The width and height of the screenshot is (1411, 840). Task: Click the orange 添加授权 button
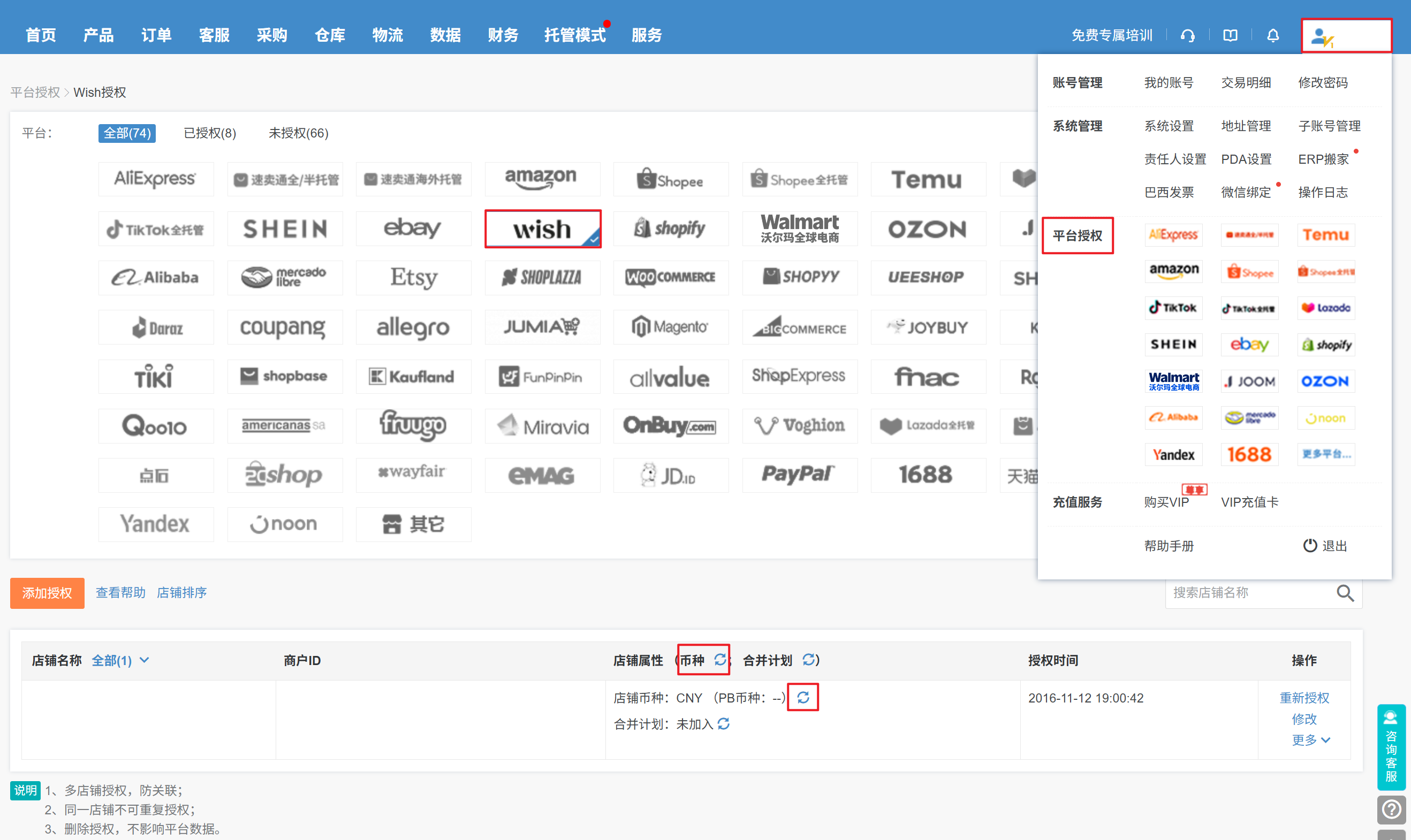(47, 593)
